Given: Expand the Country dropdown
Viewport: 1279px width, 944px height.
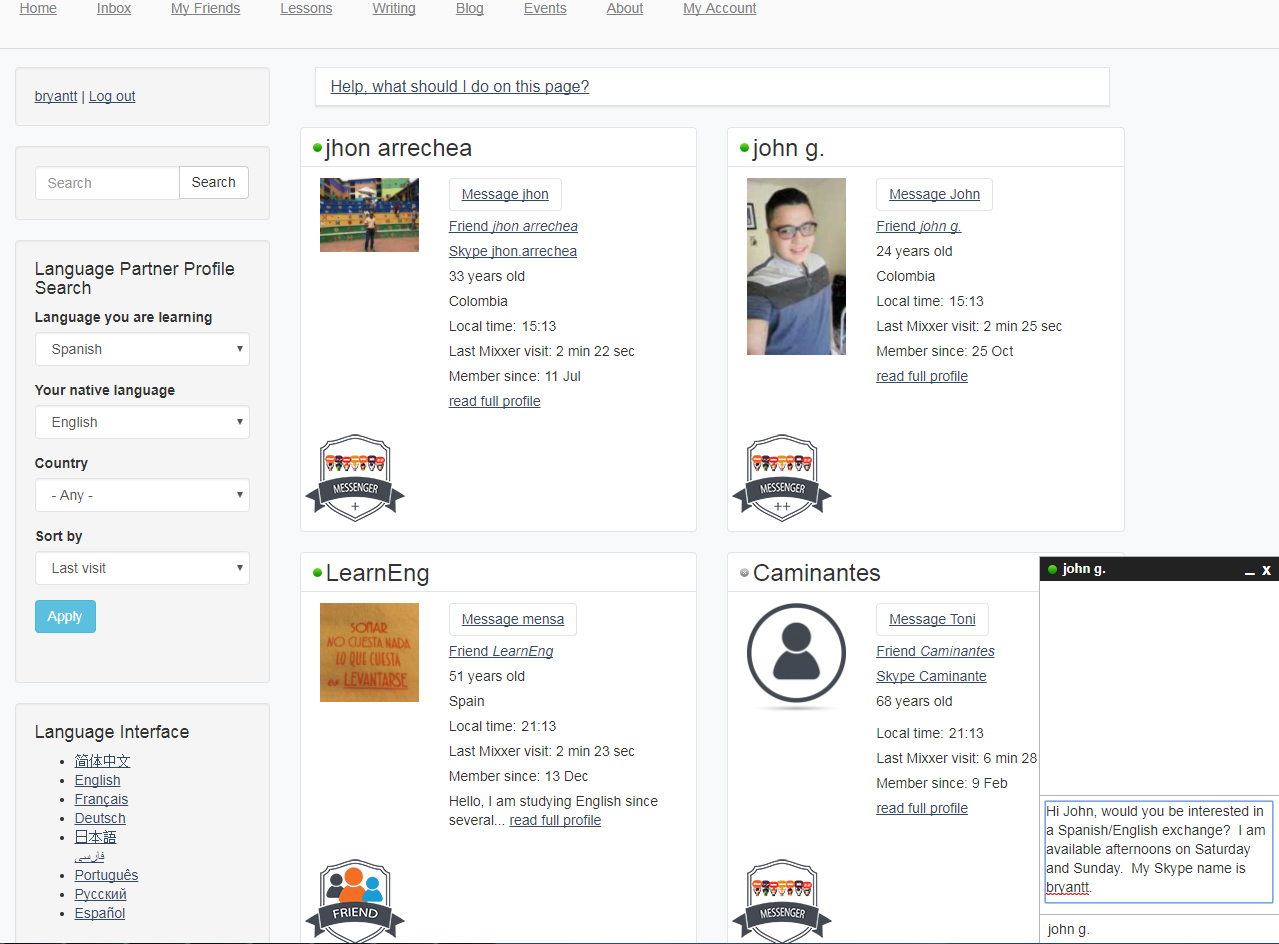Looking at the screenshot, I should (142, 495).
